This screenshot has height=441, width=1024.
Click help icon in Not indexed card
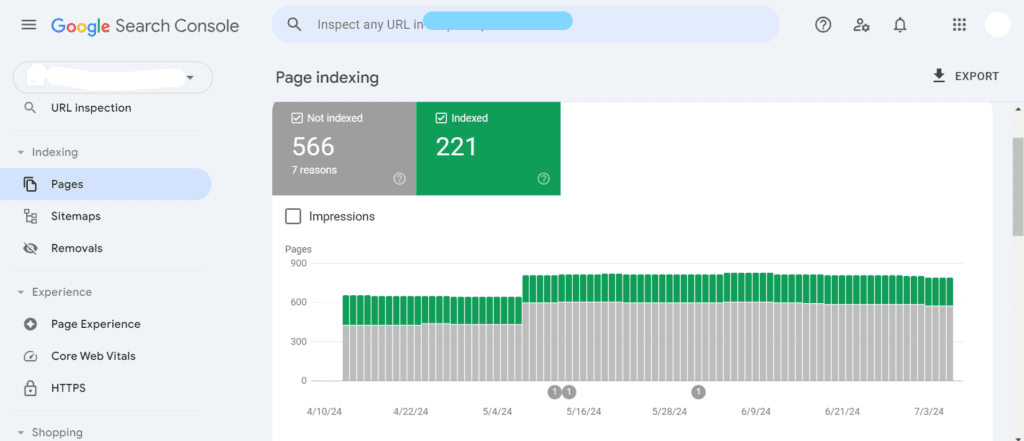click(x=400, y=179)
